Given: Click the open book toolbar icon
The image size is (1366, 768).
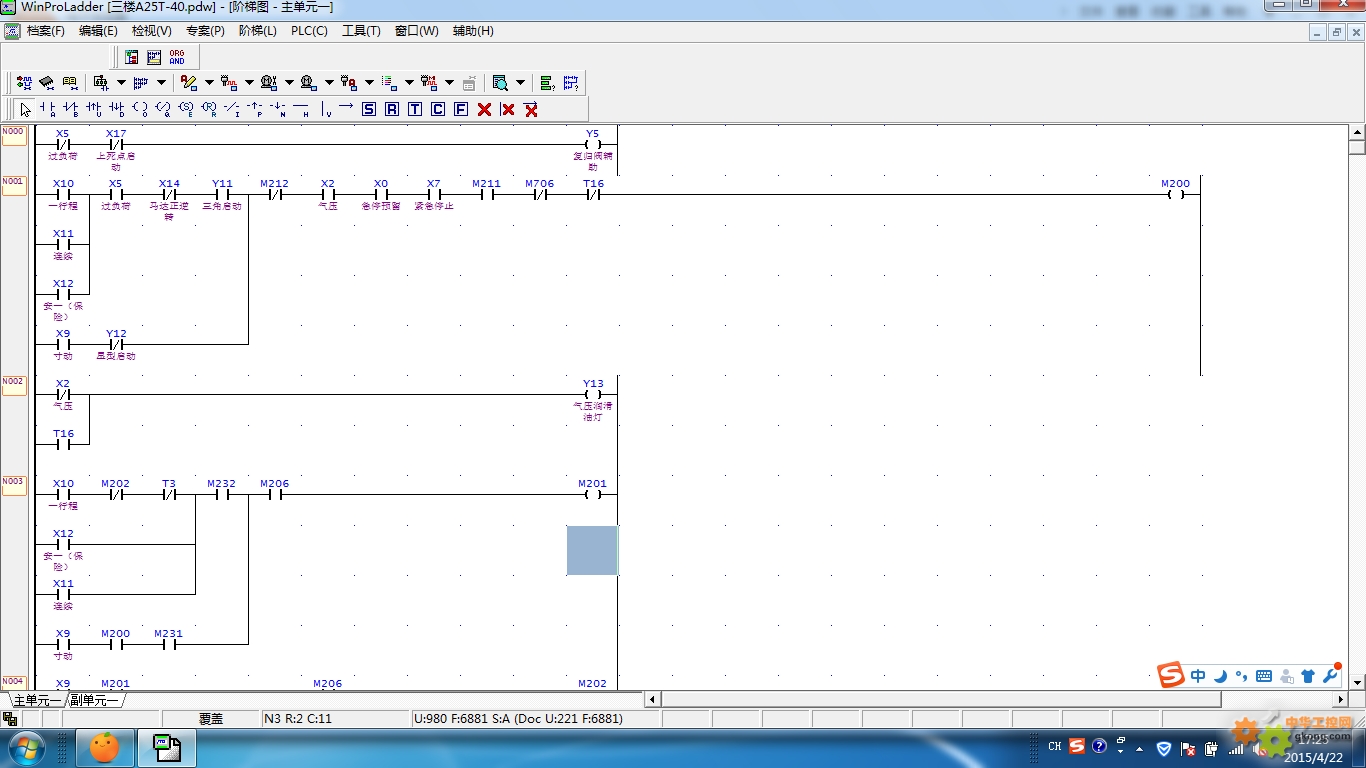Looking at the screenshot, I should [x=70, y=82].
